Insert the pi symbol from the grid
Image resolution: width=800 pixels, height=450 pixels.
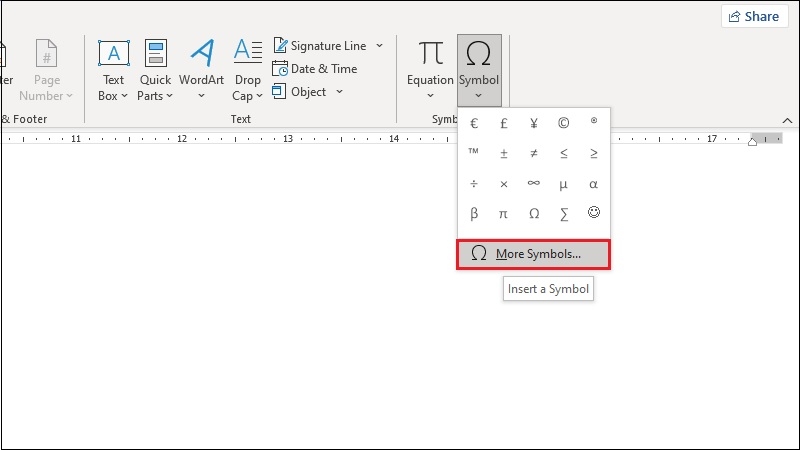[504, 214]
